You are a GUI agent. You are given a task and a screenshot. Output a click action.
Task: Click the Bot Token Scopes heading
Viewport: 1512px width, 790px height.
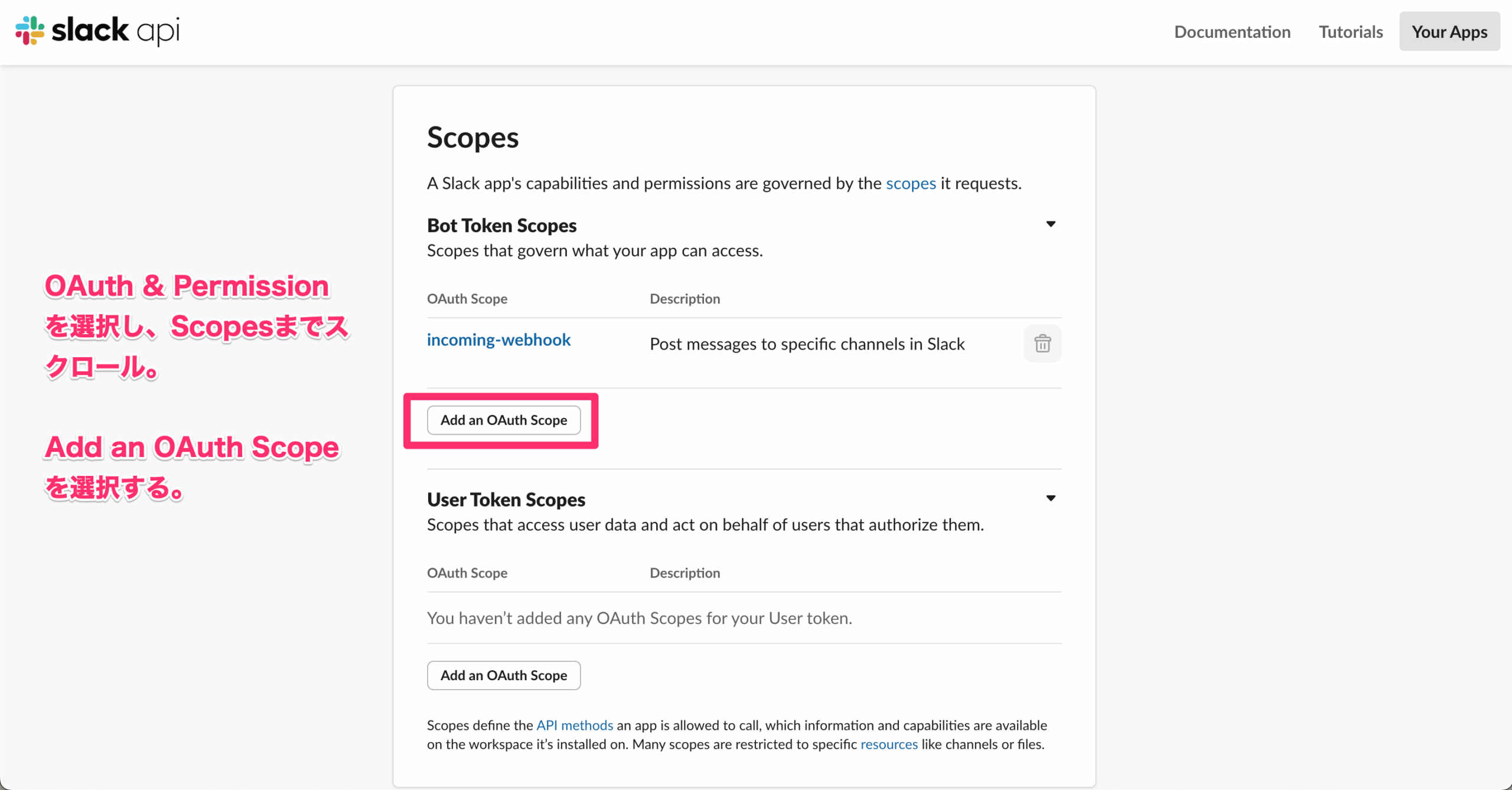(x=502, y=226)
